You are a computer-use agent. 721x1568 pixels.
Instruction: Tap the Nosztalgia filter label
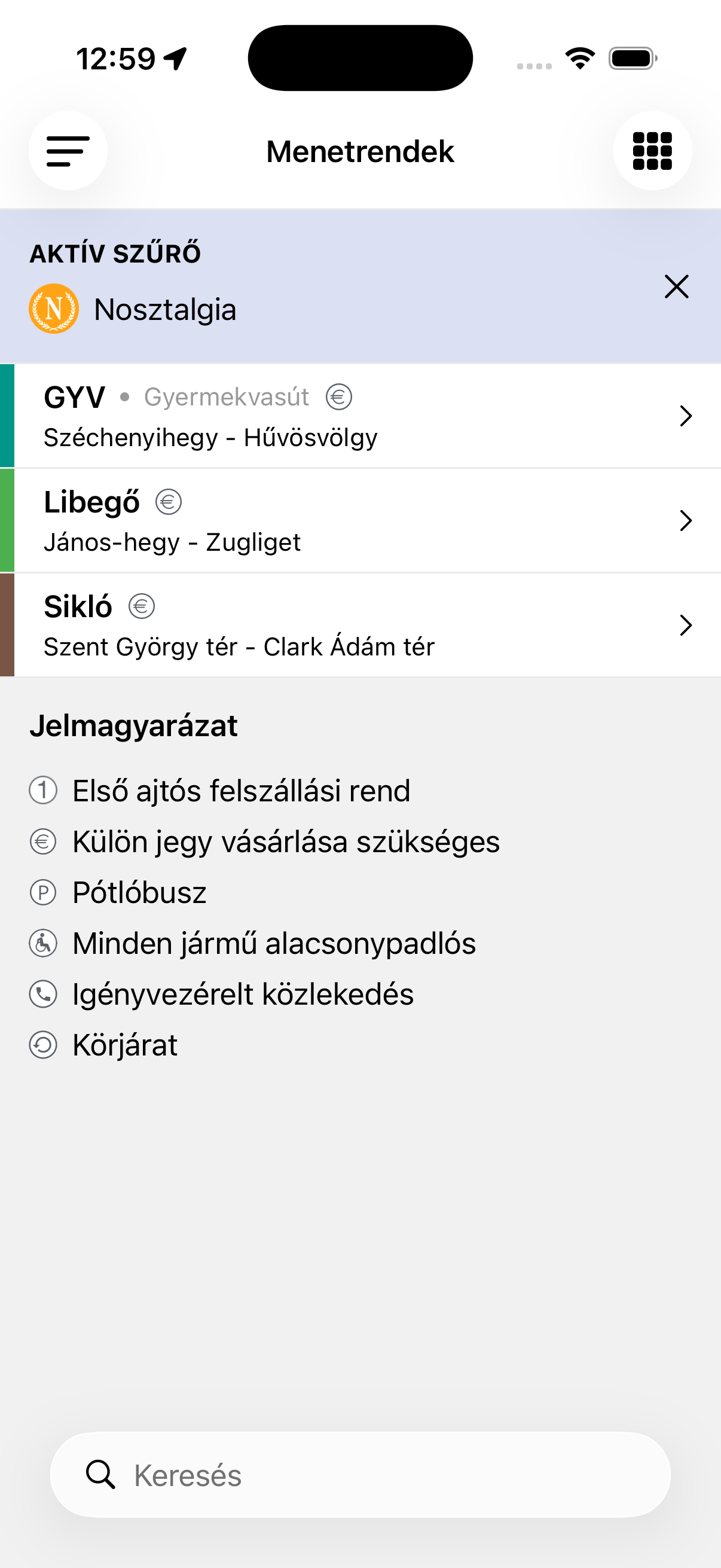(165, 309)
